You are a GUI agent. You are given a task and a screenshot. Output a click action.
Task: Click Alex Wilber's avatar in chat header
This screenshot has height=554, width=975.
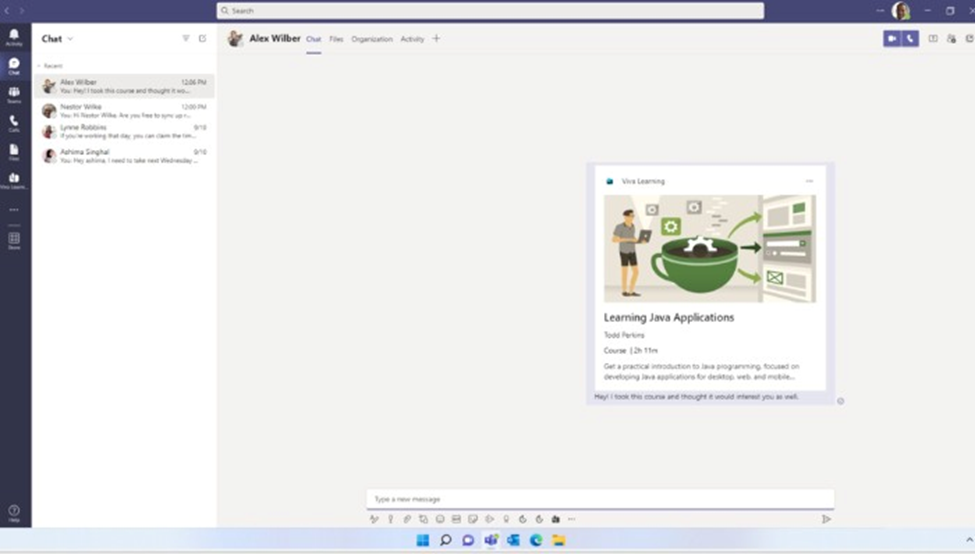point(235,39)
